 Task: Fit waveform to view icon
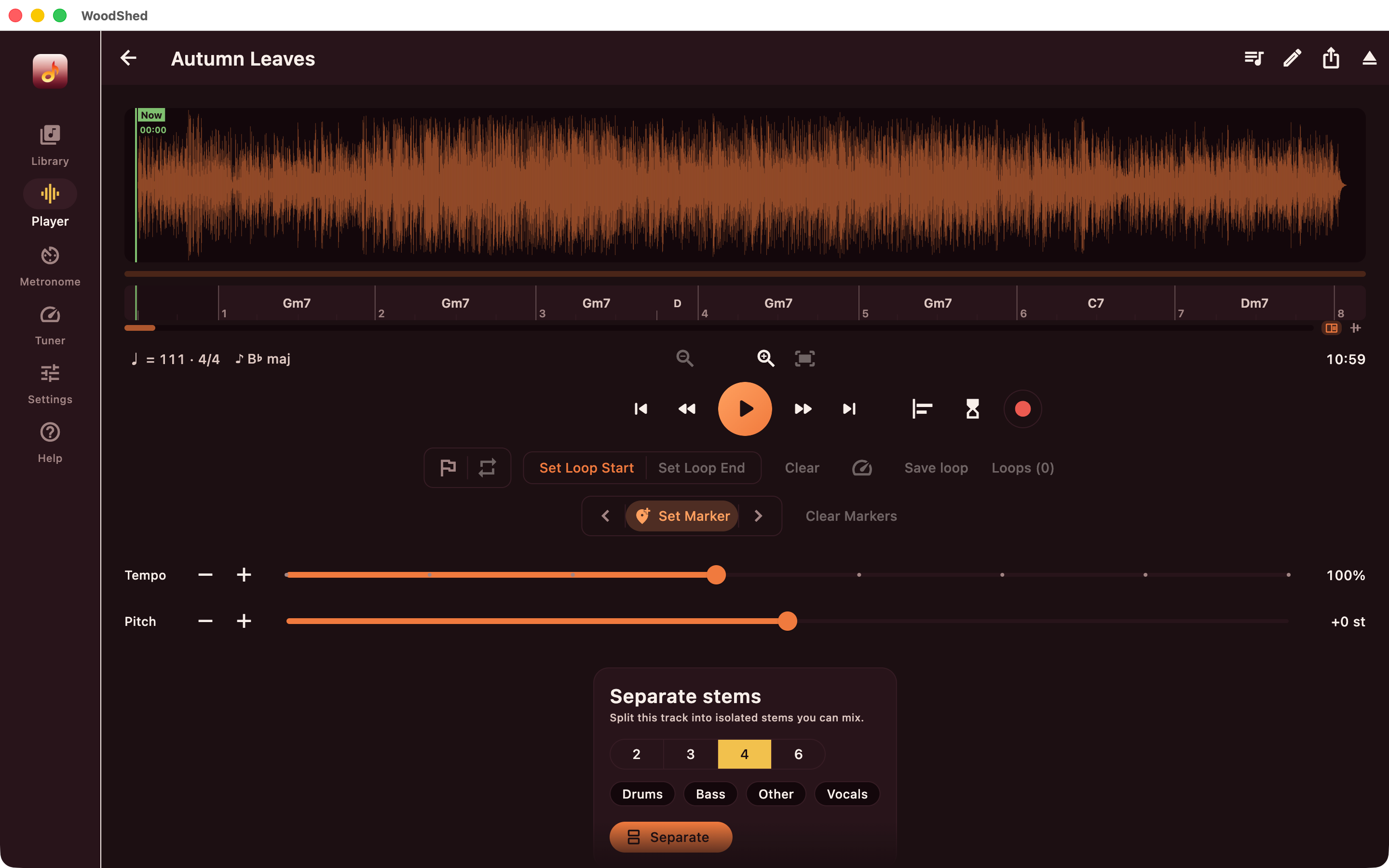(x=804, y=359)
